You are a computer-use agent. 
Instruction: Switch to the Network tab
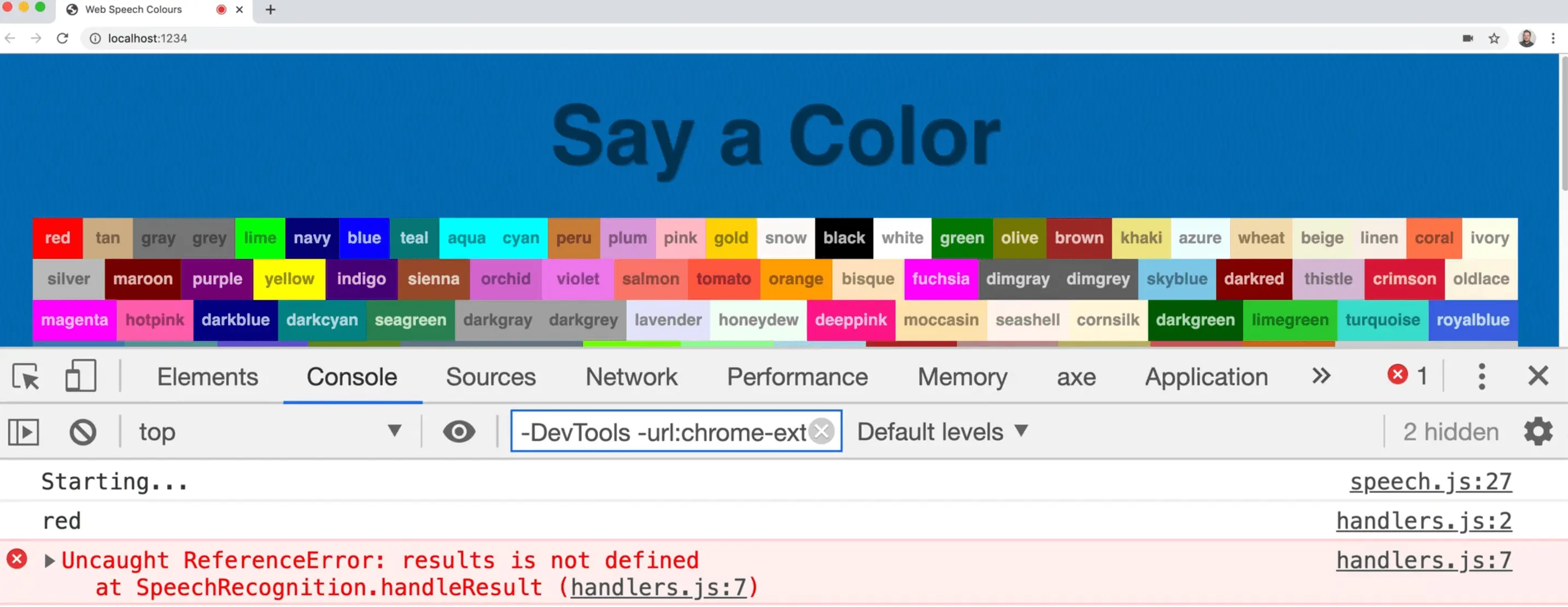coord(631,376)
